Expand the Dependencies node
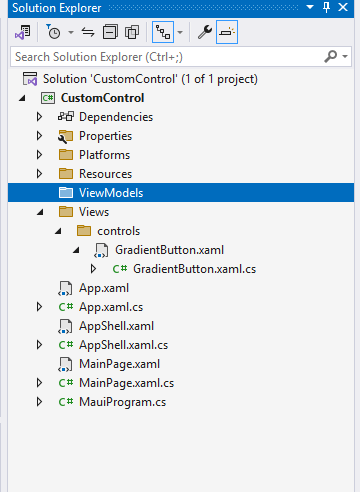Image resolution: width=360 pixels, height=492 pixels. pos(39,117)
